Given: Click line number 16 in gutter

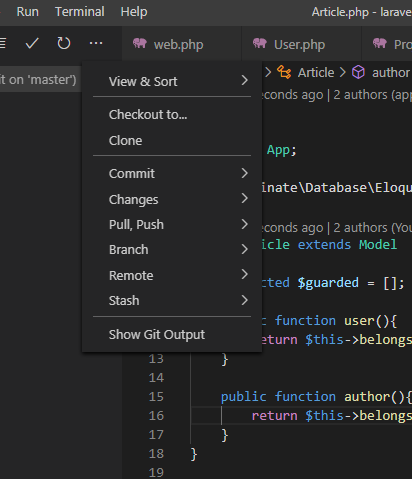Looking at the screenshot, I should point(156,416).
